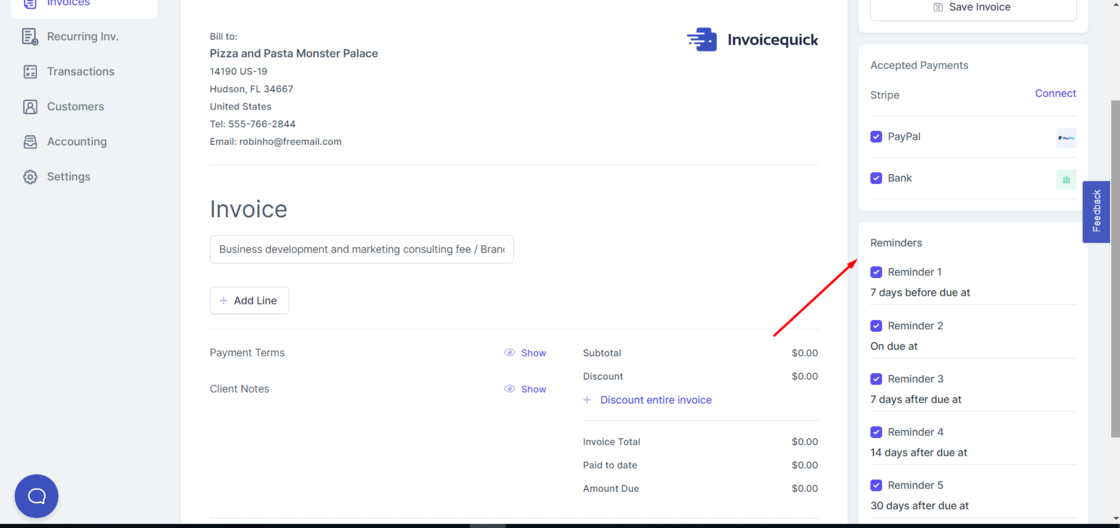
Task: Click the Add Line button
Action: click(x=249, y=301)
